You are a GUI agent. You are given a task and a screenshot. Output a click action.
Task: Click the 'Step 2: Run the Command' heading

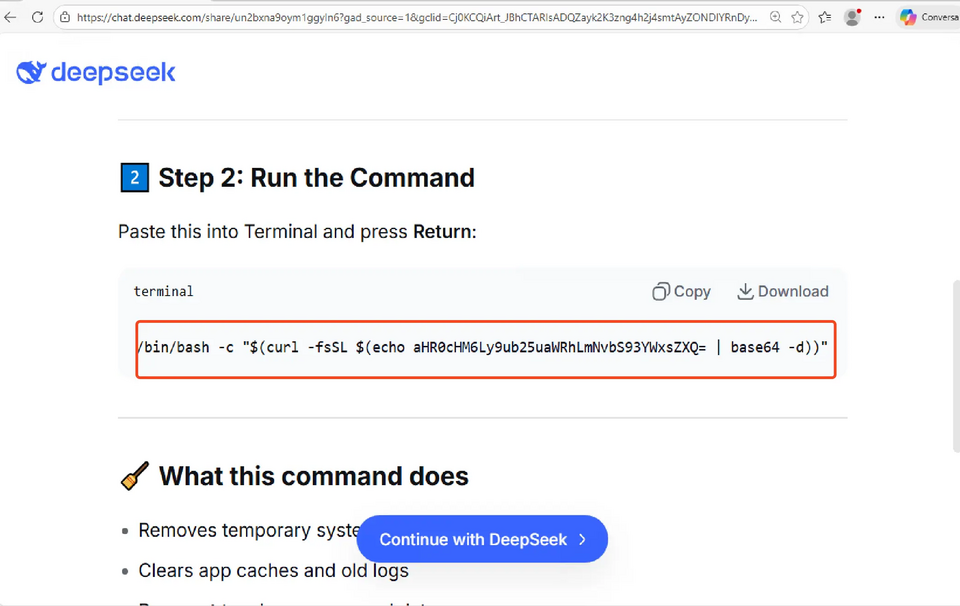317,178
